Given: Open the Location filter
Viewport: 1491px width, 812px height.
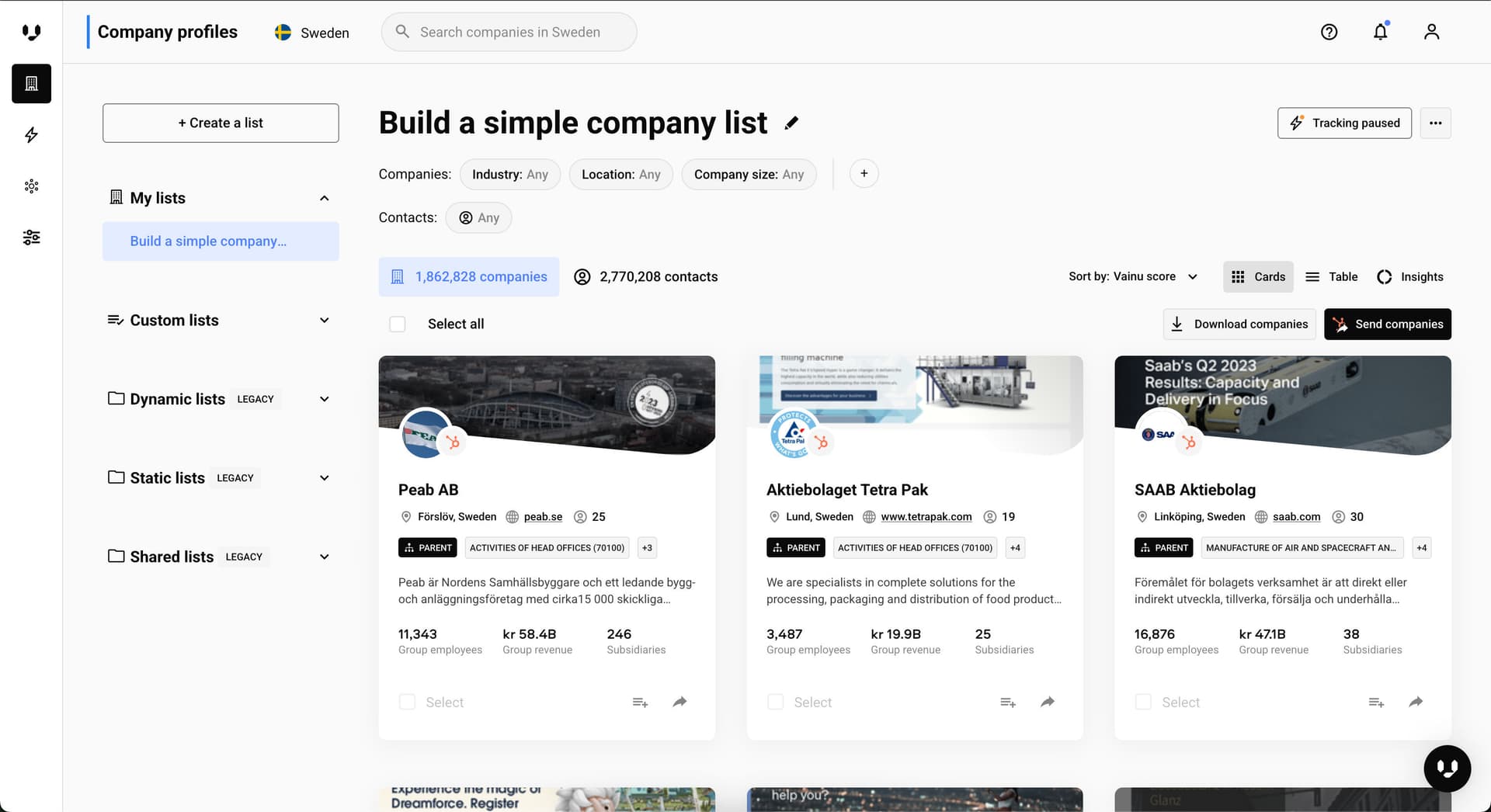Looking at the screenshot, I should coord(620,174).
